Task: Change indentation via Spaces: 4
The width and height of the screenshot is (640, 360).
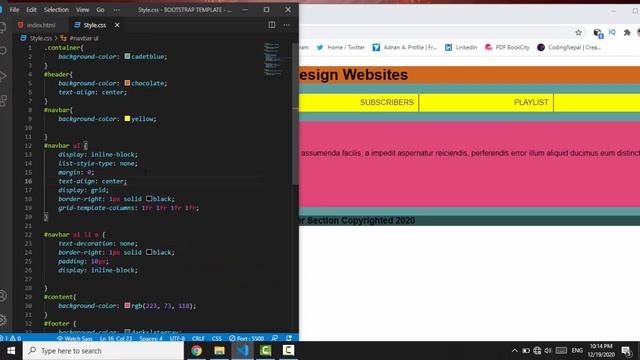Action: (151, 338)
